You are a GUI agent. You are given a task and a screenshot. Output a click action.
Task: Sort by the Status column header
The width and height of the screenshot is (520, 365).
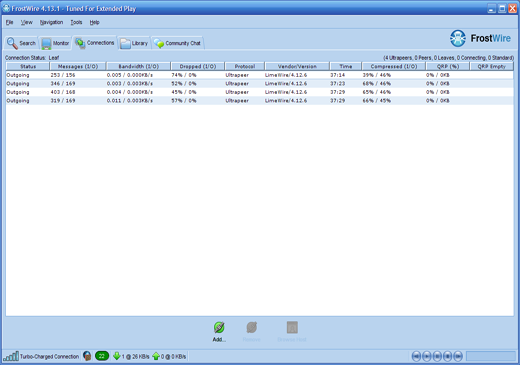tap(28, 66)
